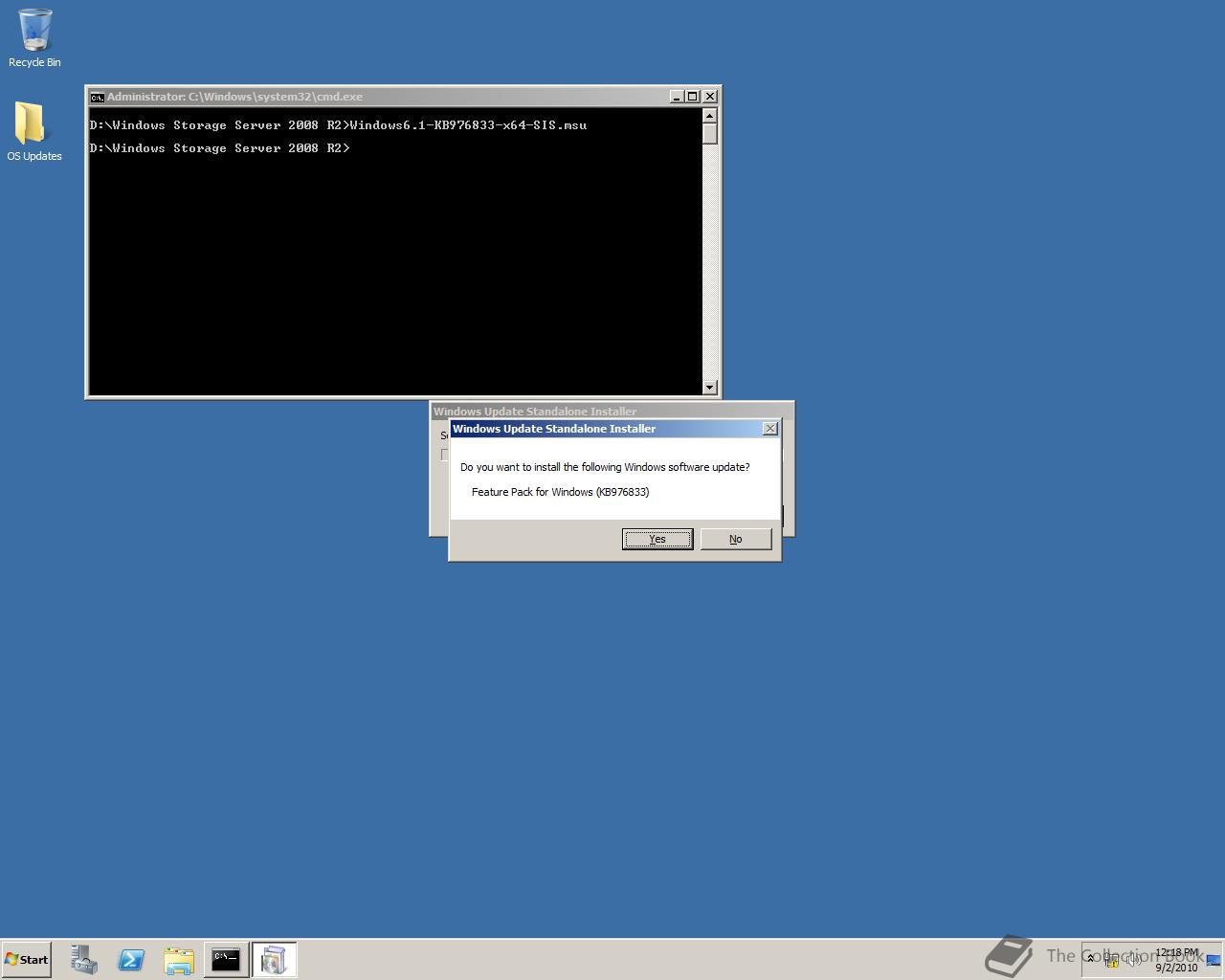Minimize the cmd.exe window
This screenshot has height=980, width=1225.
pyautogui.click(x=677, y=97)
